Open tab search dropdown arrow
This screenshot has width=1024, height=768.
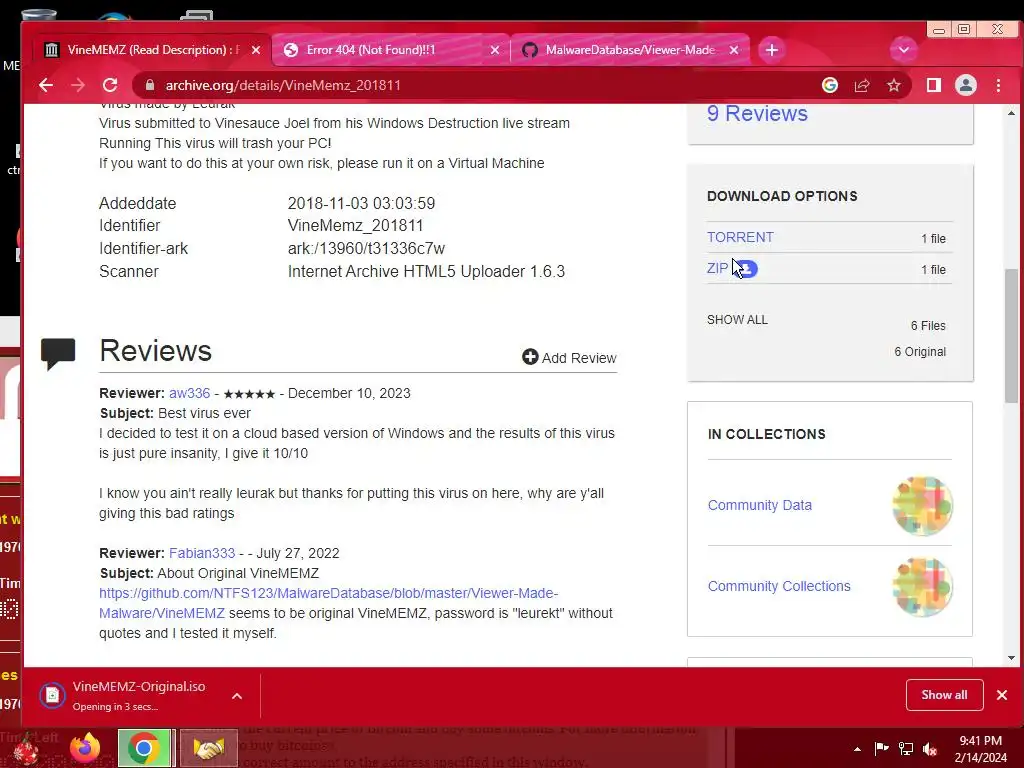pyautogui.click(x=904, y=50)
